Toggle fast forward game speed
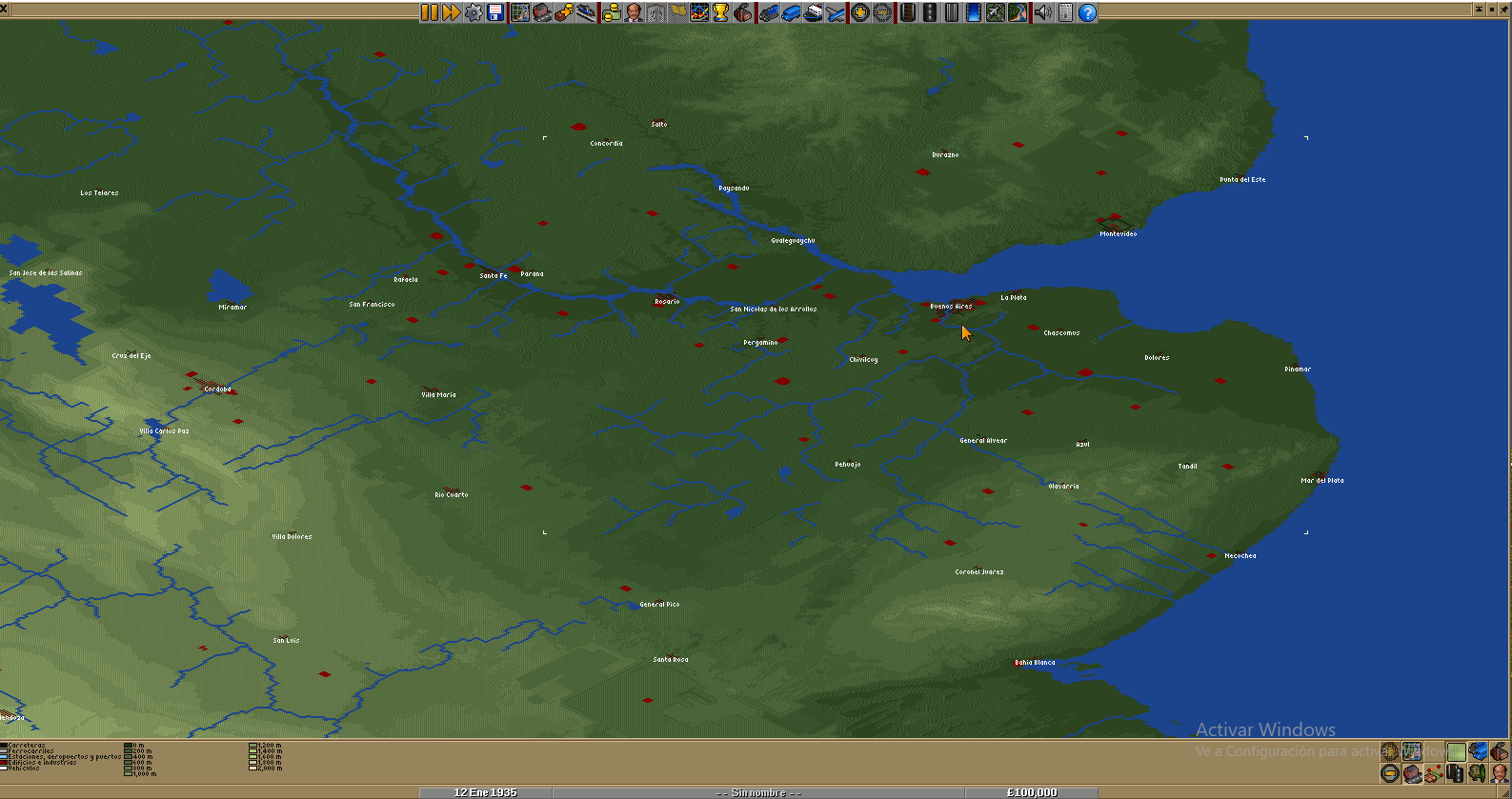Image resolution: width=1512 pixels, height=799 pixels. click(451, 12)
